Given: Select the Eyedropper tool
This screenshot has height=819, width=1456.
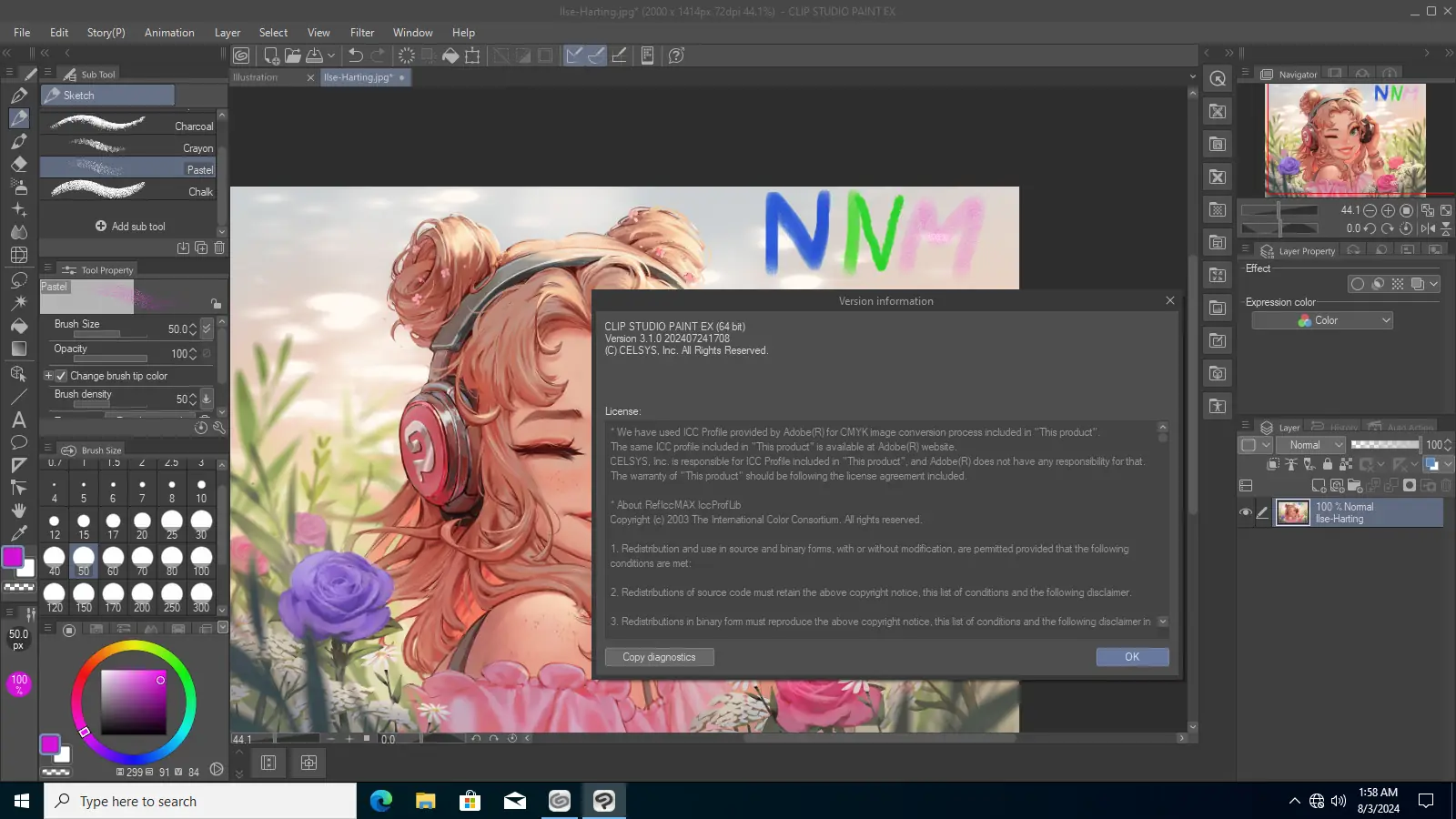Looking at the screenshot, I should (x=19, y=533).
